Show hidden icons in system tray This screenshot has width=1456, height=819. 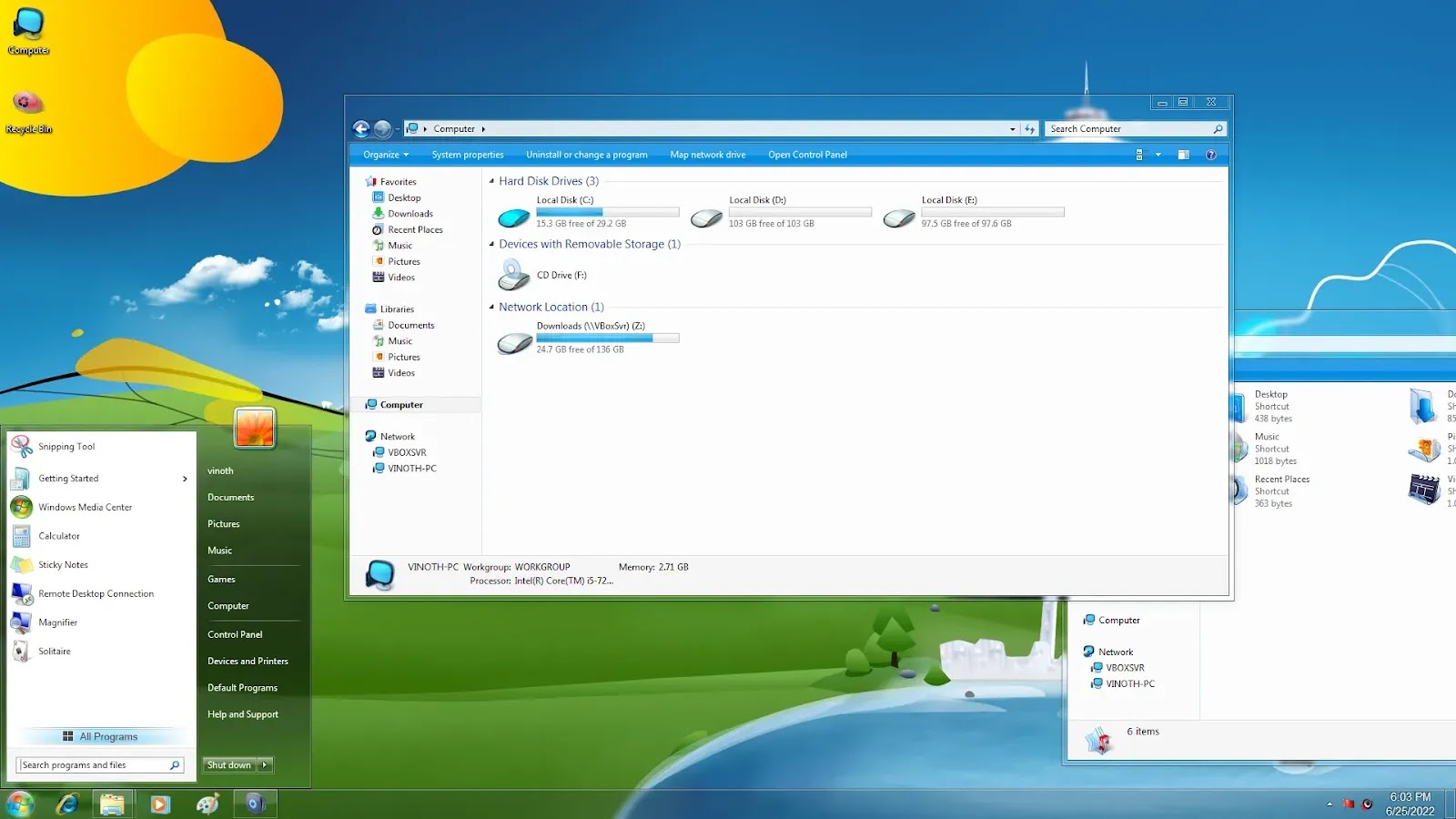1330,804
